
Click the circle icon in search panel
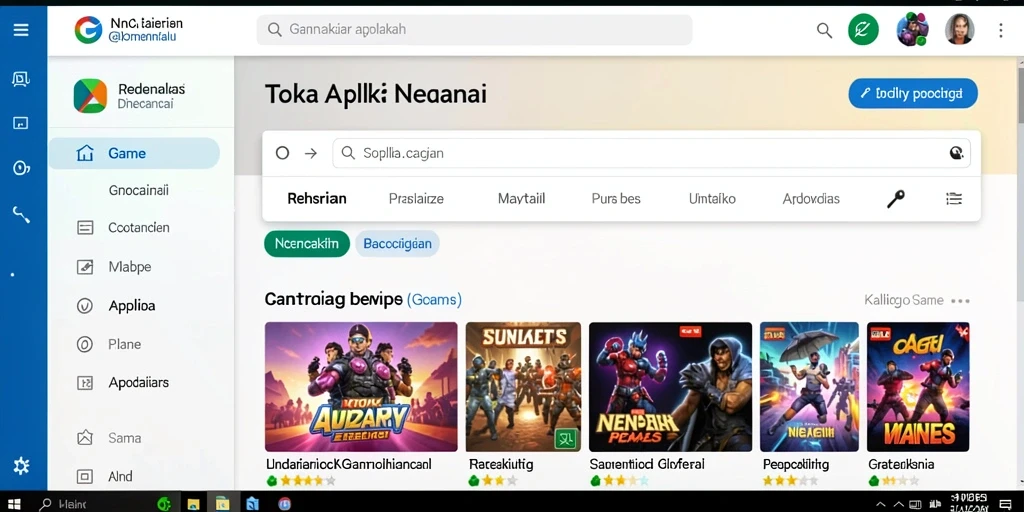[x=282, y=153]
